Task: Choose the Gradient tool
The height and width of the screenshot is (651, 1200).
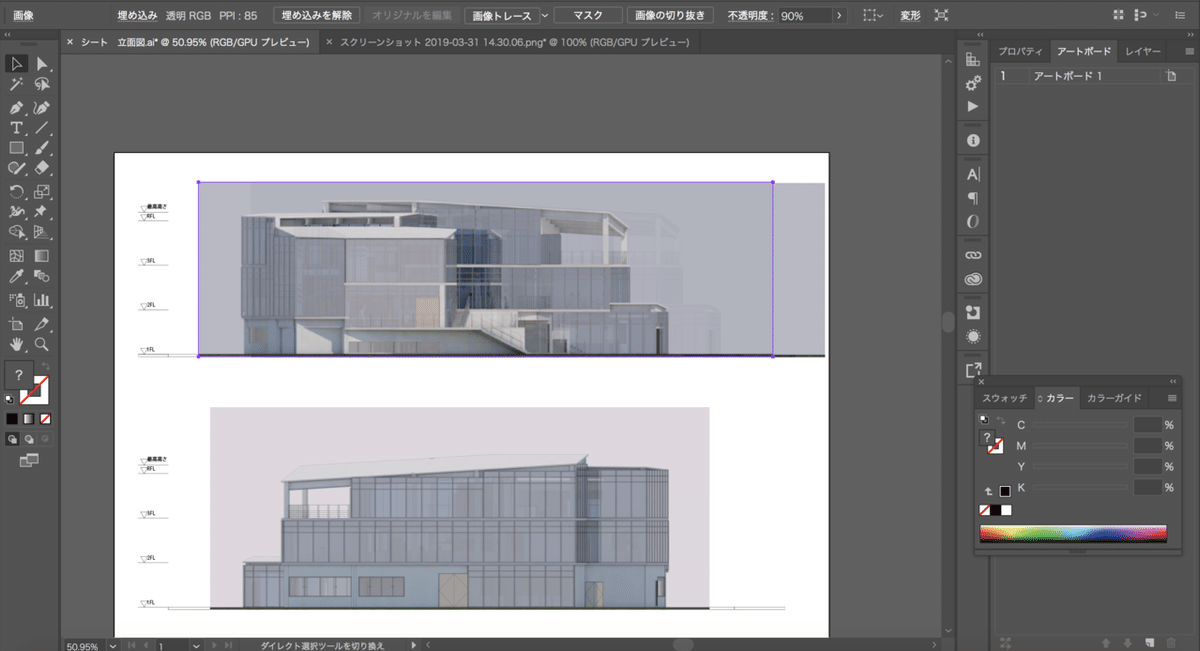Action: coord(42,256)
